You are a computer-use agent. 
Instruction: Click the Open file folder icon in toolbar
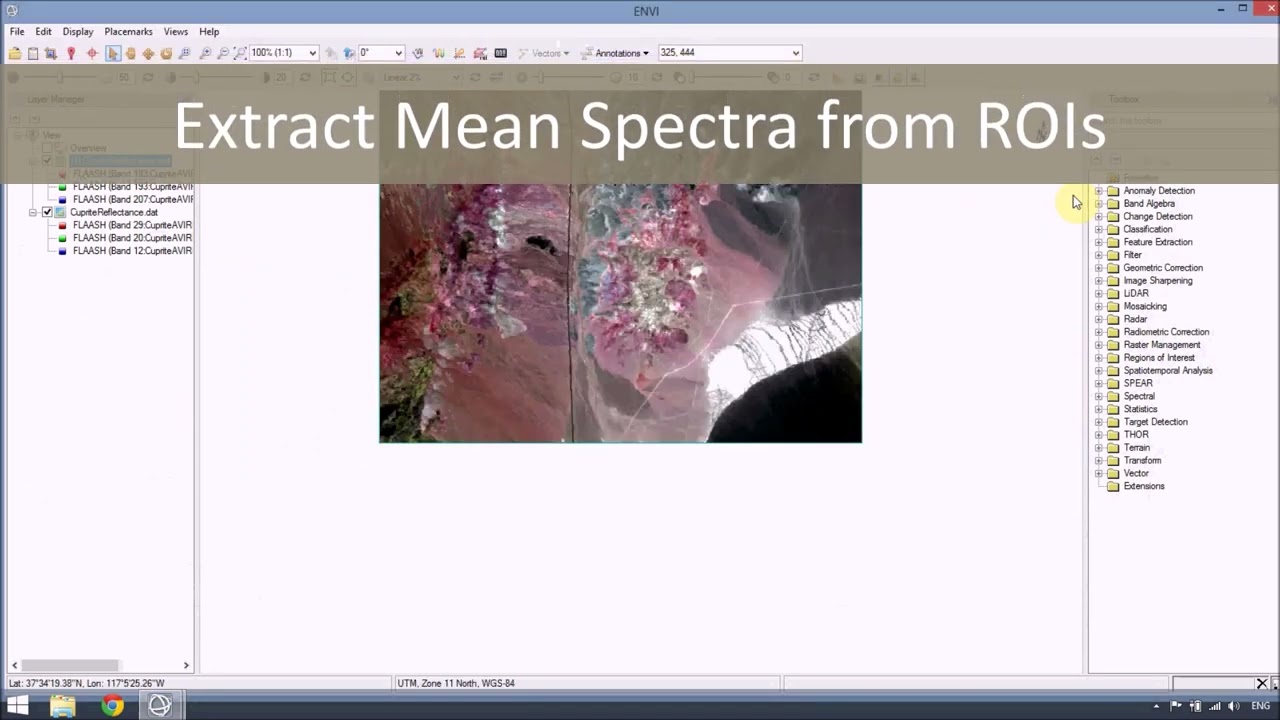(15, 53)
